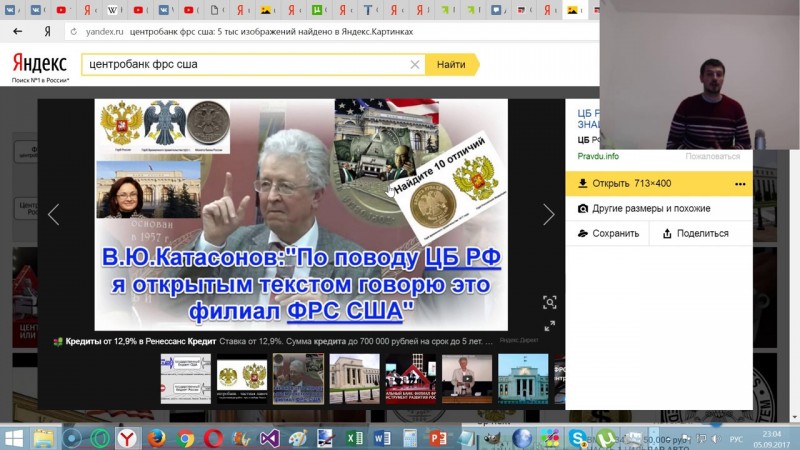Show previous image with left chevron arrow

54,214
